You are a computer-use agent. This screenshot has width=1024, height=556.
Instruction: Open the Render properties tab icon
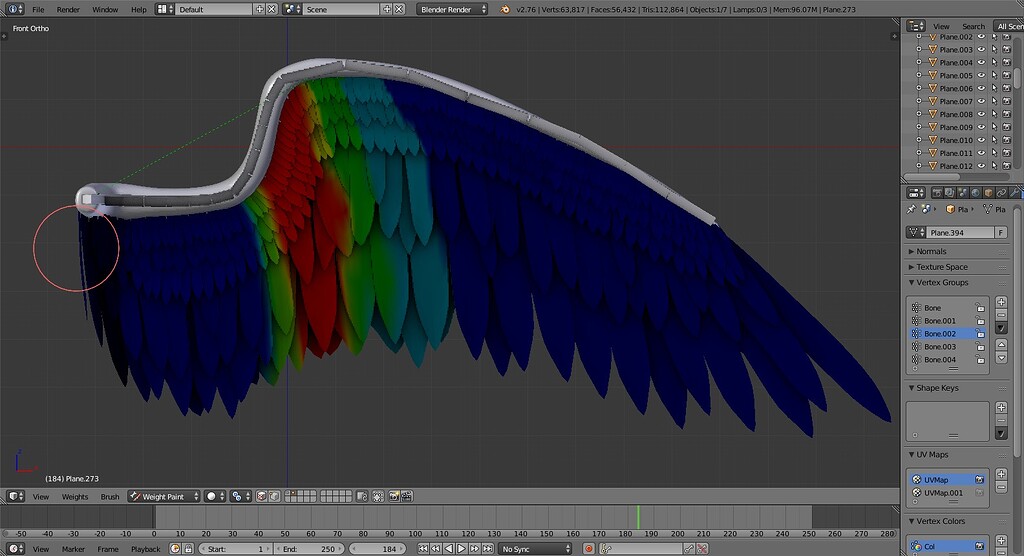tap(936, 193)
